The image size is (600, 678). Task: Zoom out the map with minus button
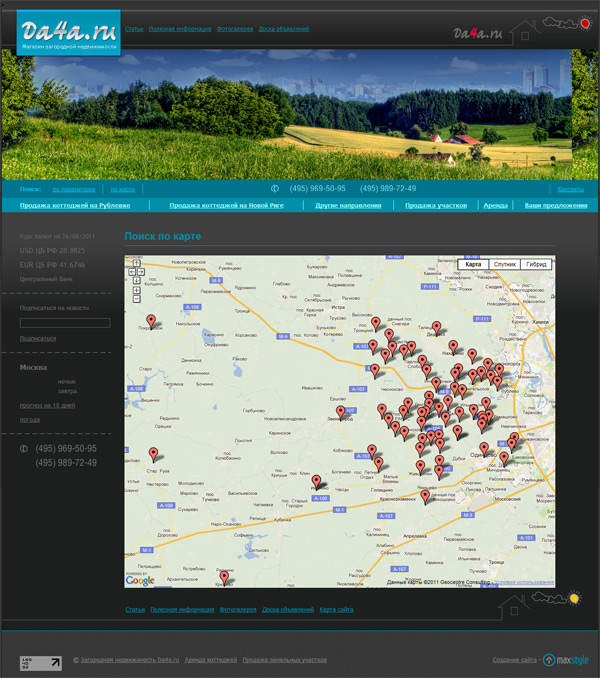click(x=136, y=297)
